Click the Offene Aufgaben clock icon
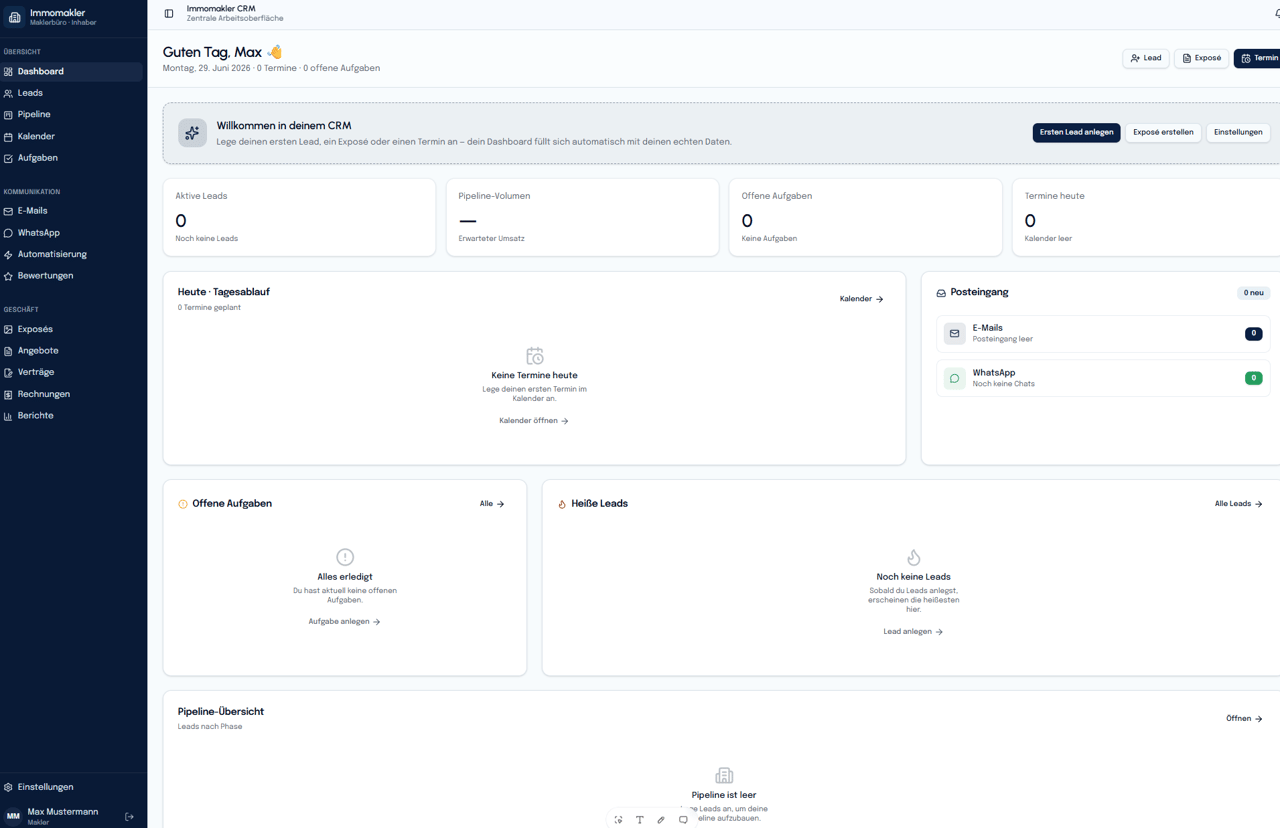This screenshot has width=1280, height=828. point(183,504)
